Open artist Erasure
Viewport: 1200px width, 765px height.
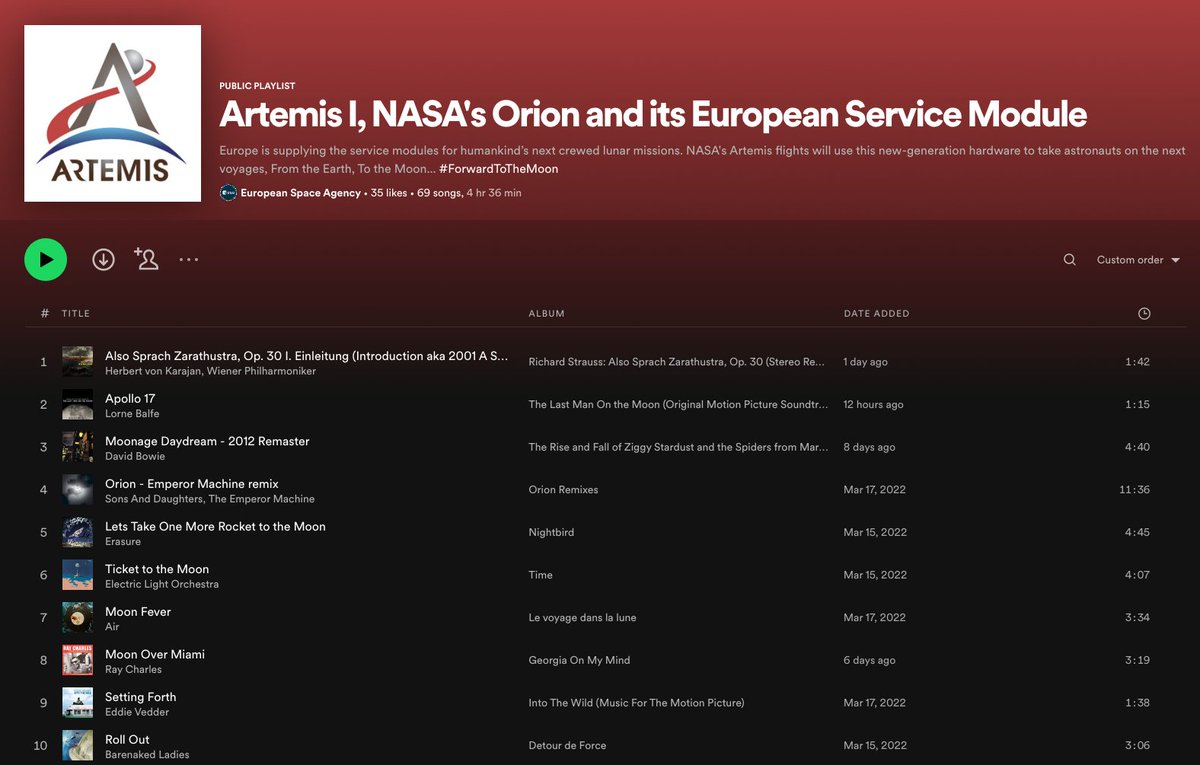pos(123,542)
